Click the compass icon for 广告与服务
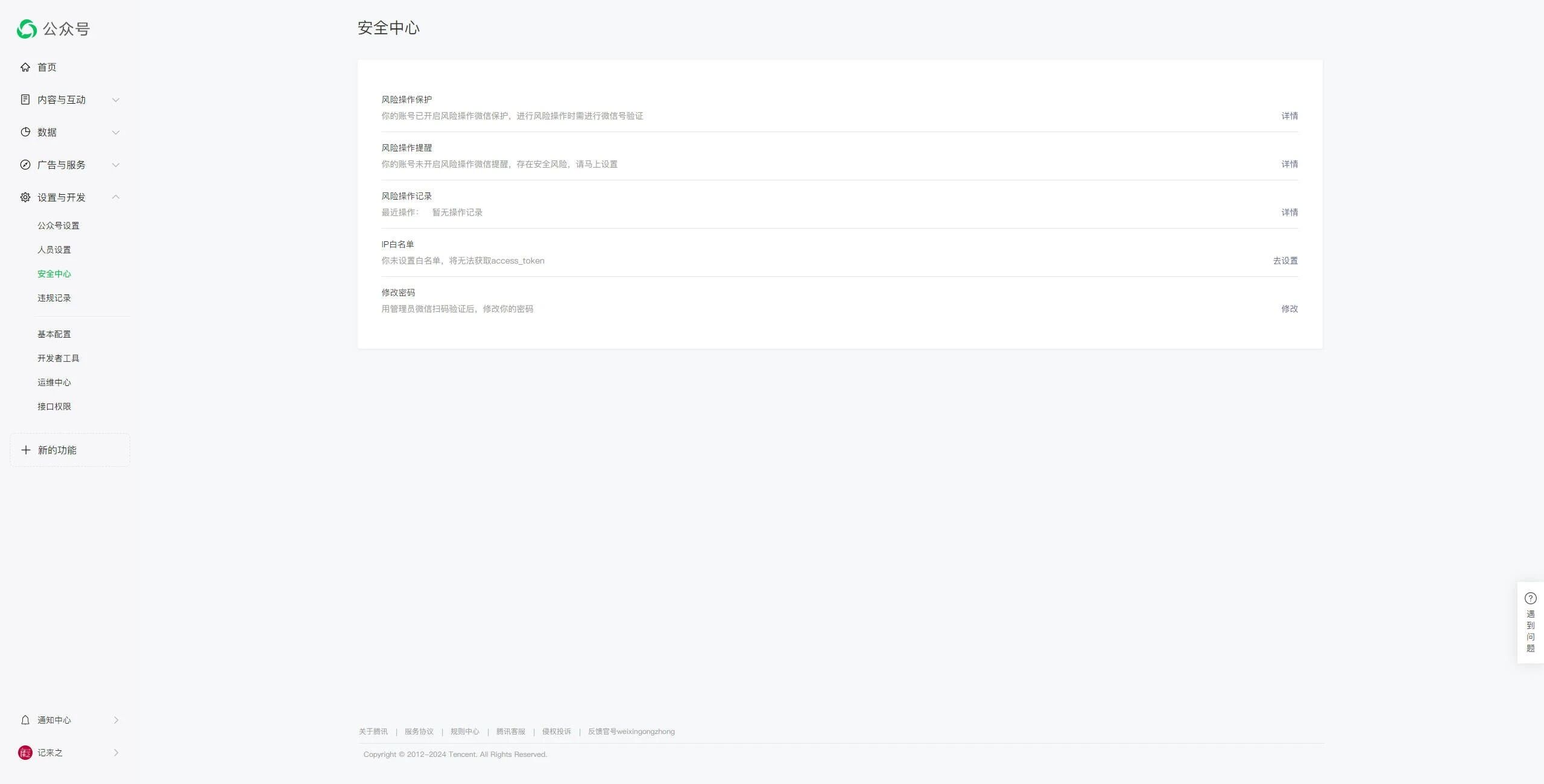 [x=25, y=165]
